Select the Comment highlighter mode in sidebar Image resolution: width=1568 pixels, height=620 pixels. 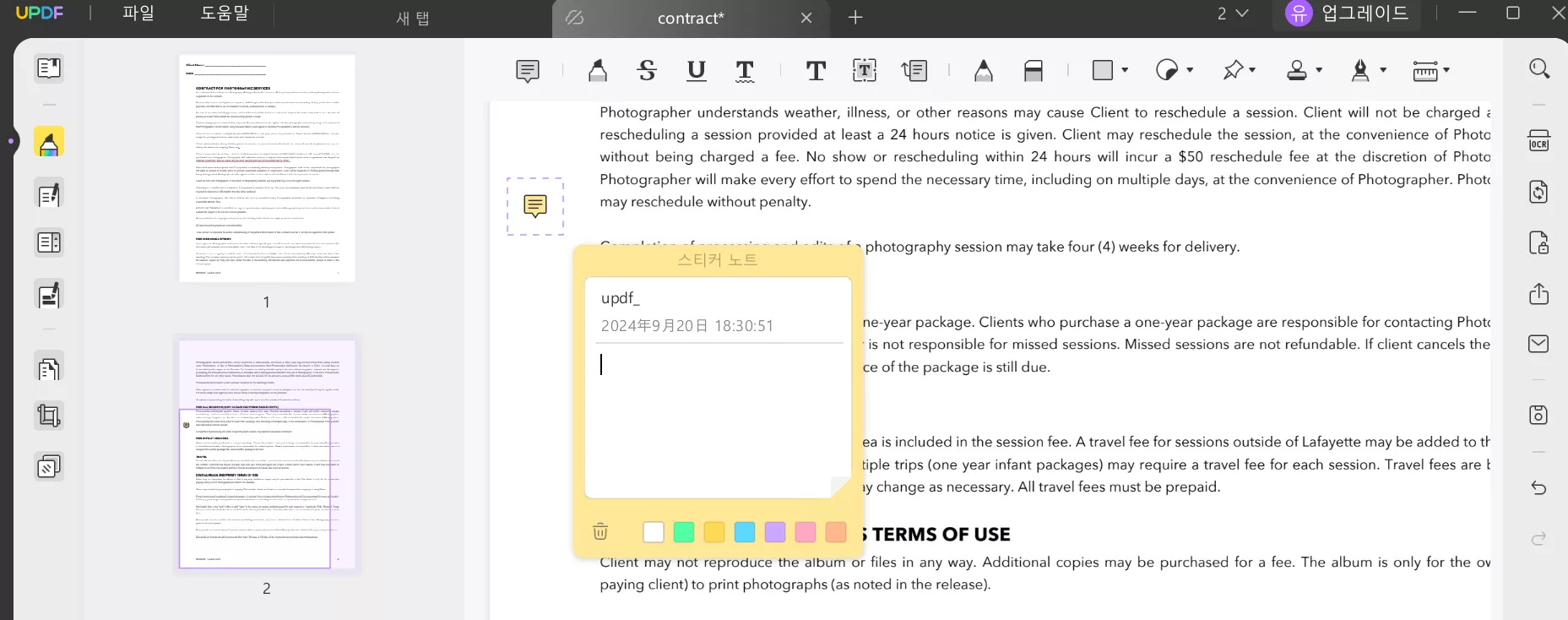[49, 142]
